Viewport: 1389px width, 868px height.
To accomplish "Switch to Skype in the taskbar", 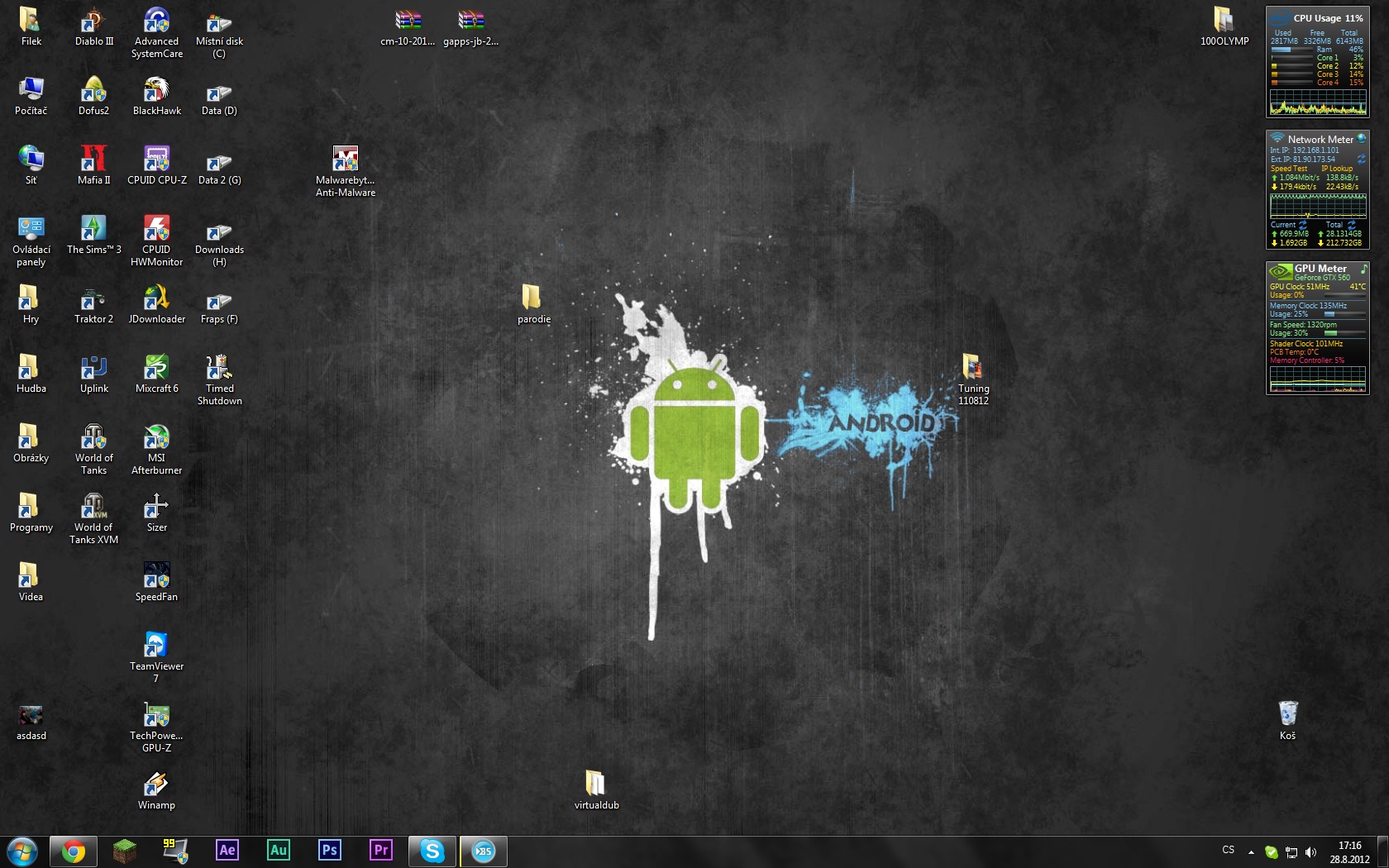I will tap(432, 851).
